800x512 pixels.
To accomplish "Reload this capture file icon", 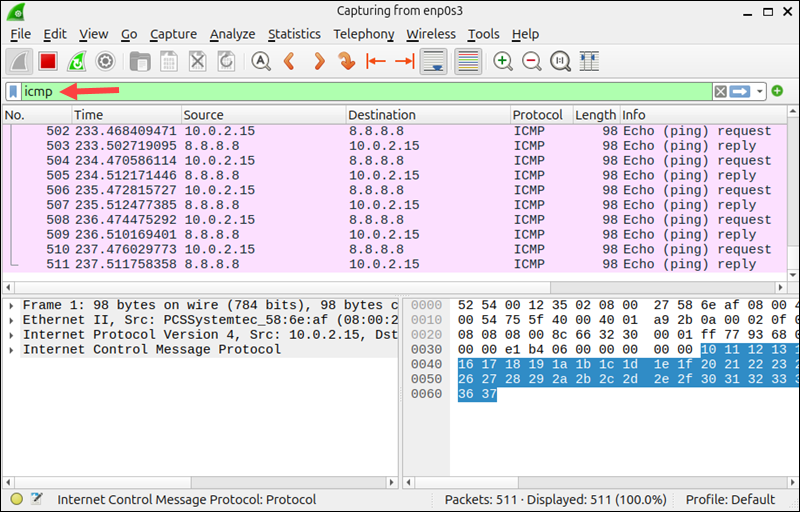I will [226, 62].
